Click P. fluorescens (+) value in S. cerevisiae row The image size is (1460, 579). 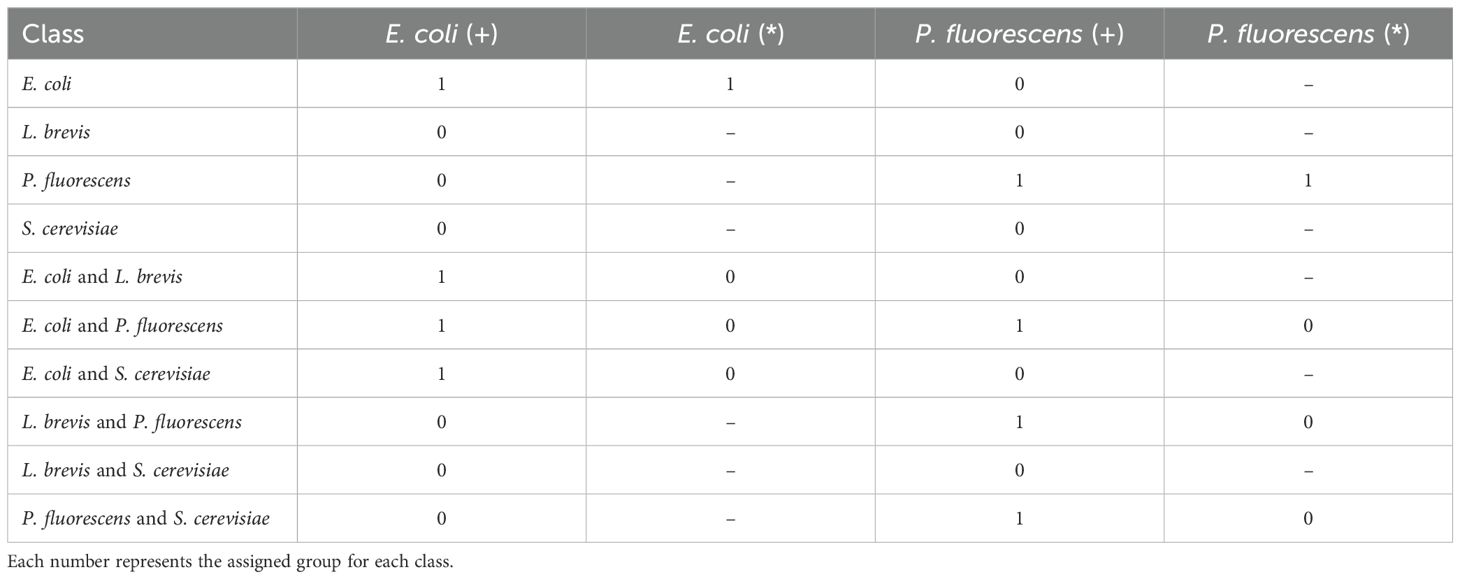click(1019, 229)
